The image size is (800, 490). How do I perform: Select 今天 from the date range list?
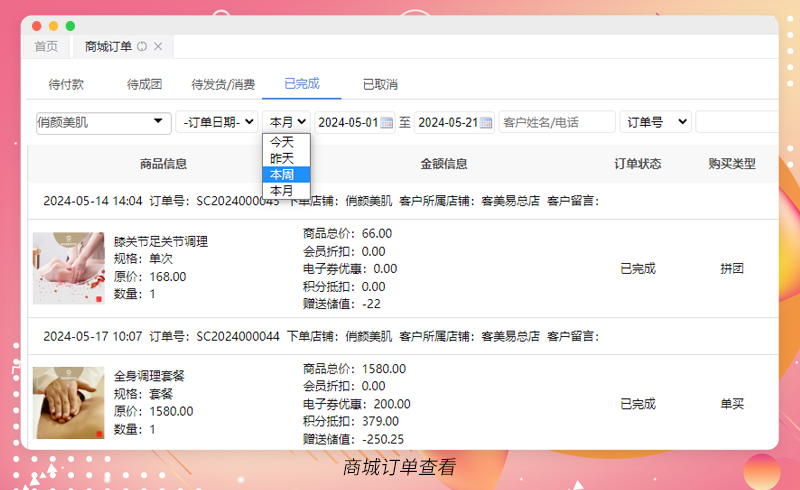point(282,142)
